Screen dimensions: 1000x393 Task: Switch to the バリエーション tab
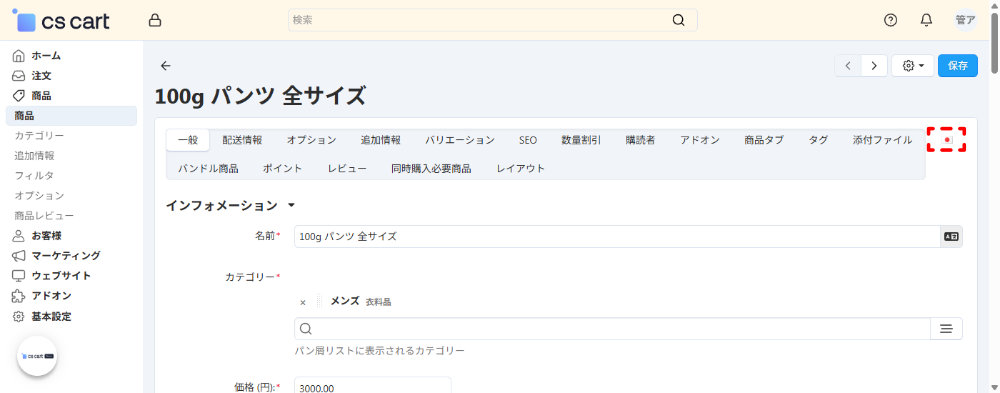(x=460, y=140)
